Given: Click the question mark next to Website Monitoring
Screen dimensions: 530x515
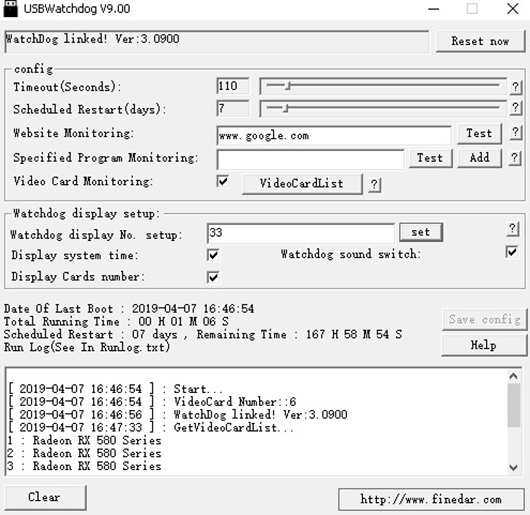Looking at the screenshot, I should (515, 132).
